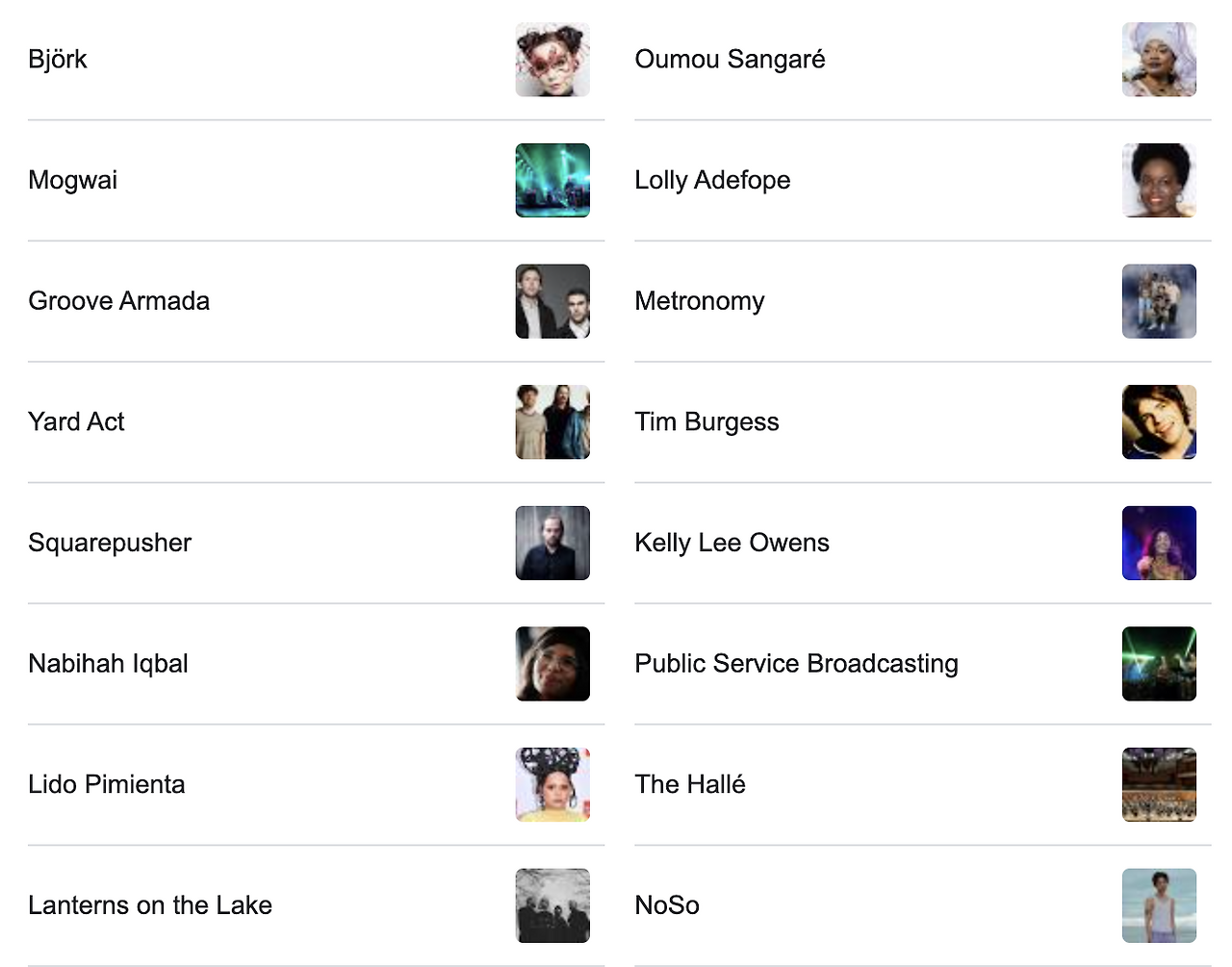Click the NoSo artist name
Viewport: 1232px width, 967px height.
coord(666,905)
